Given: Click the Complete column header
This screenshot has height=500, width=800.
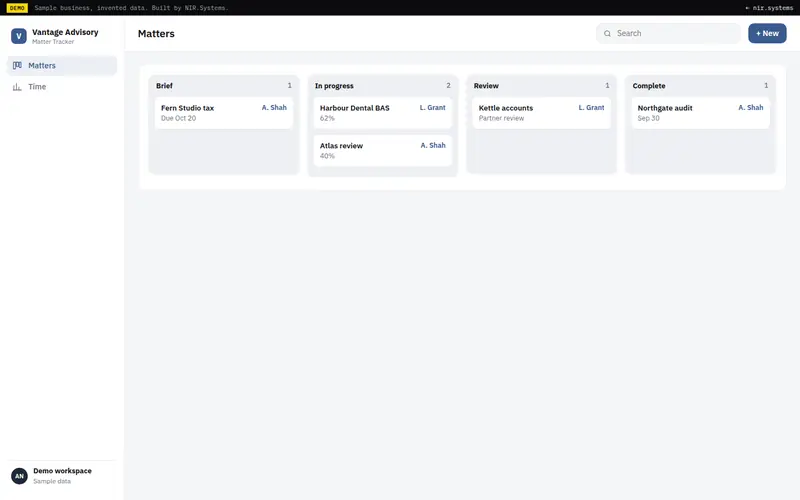Looking at the screenshot, I should click(x=649, y=86).
